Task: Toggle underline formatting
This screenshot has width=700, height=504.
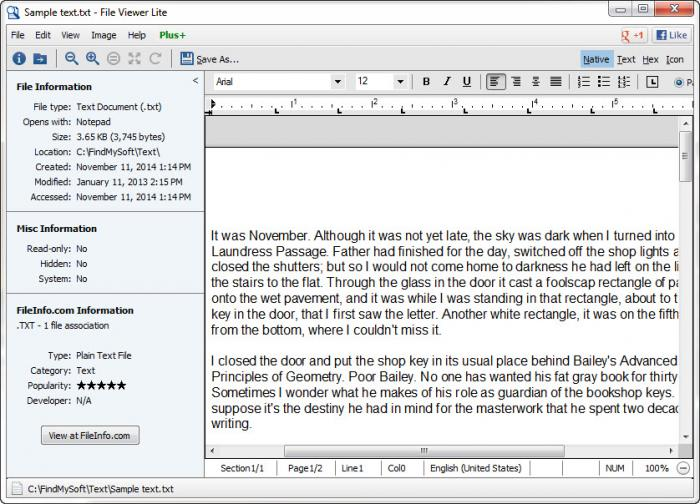Action: coord(466,82)
